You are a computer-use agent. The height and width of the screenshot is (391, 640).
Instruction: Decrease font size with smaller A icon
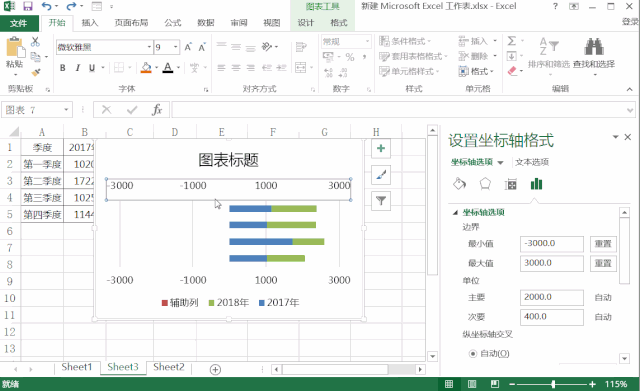(x=202, y=47)
